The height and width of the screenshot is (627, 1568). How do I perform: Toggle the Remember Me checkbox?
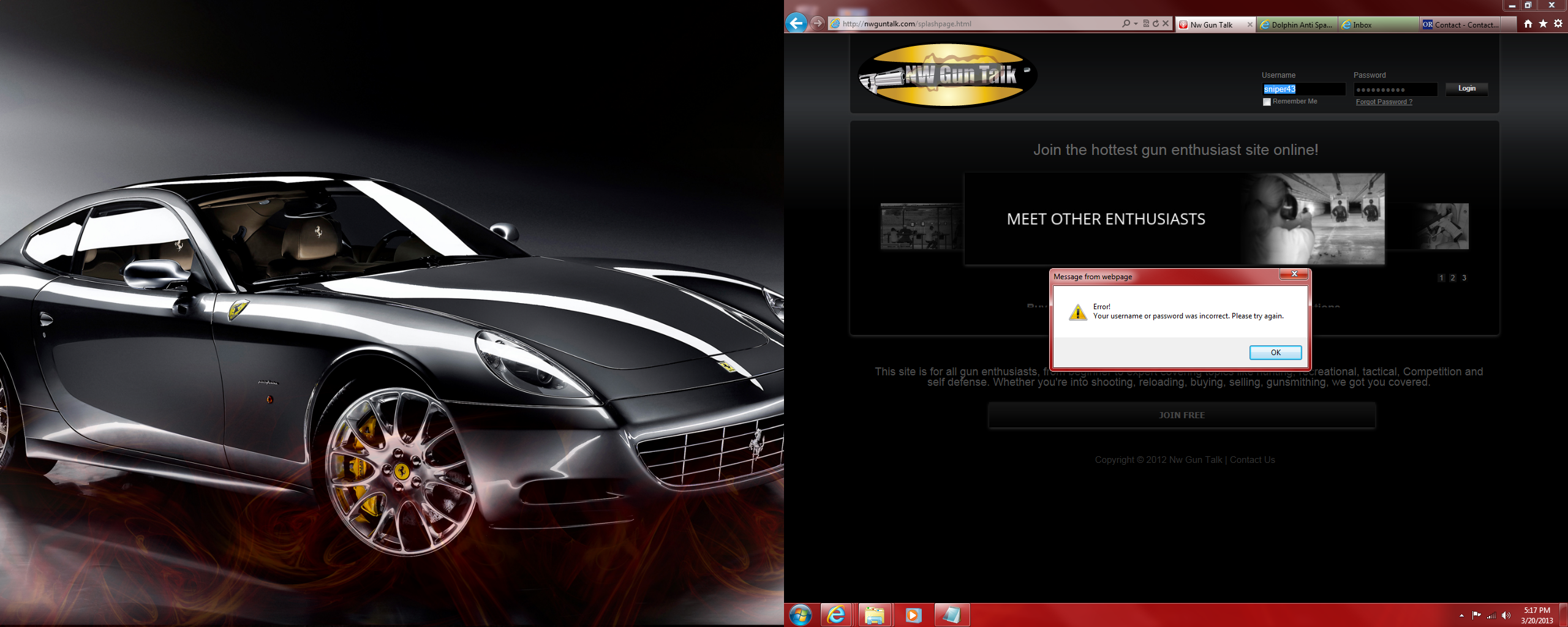pyautogui.click(x=1267, y=102)
